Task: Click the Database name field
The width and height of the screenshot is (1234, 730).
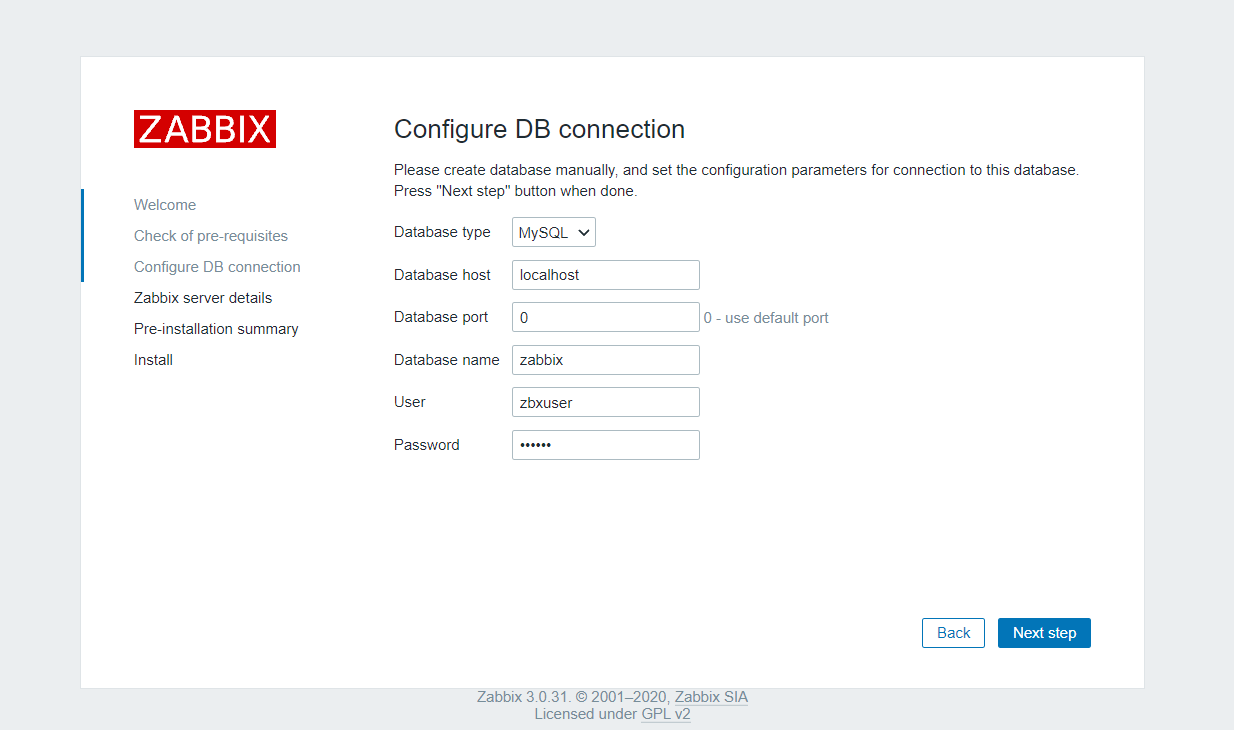Action: tap(606, 360)
